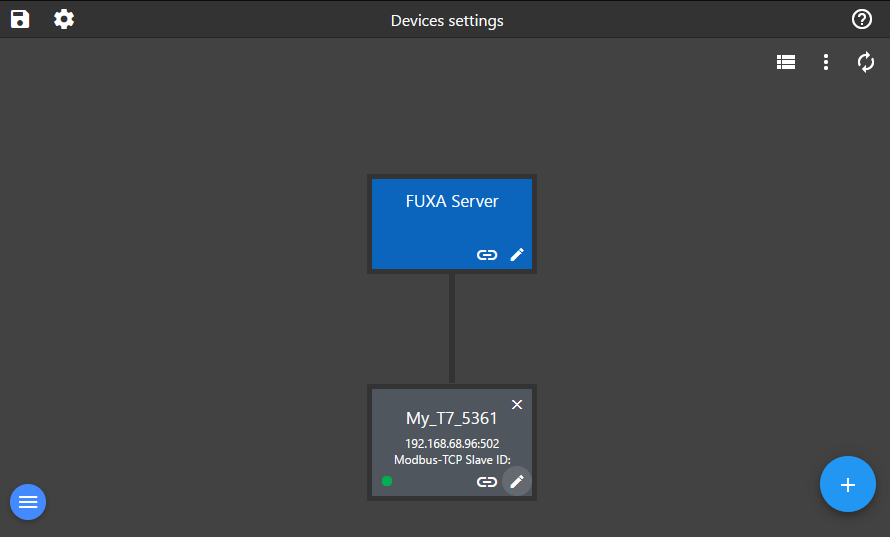
Task: Click the Modbus-TCP Slave ID label
Action: [451, 459]
